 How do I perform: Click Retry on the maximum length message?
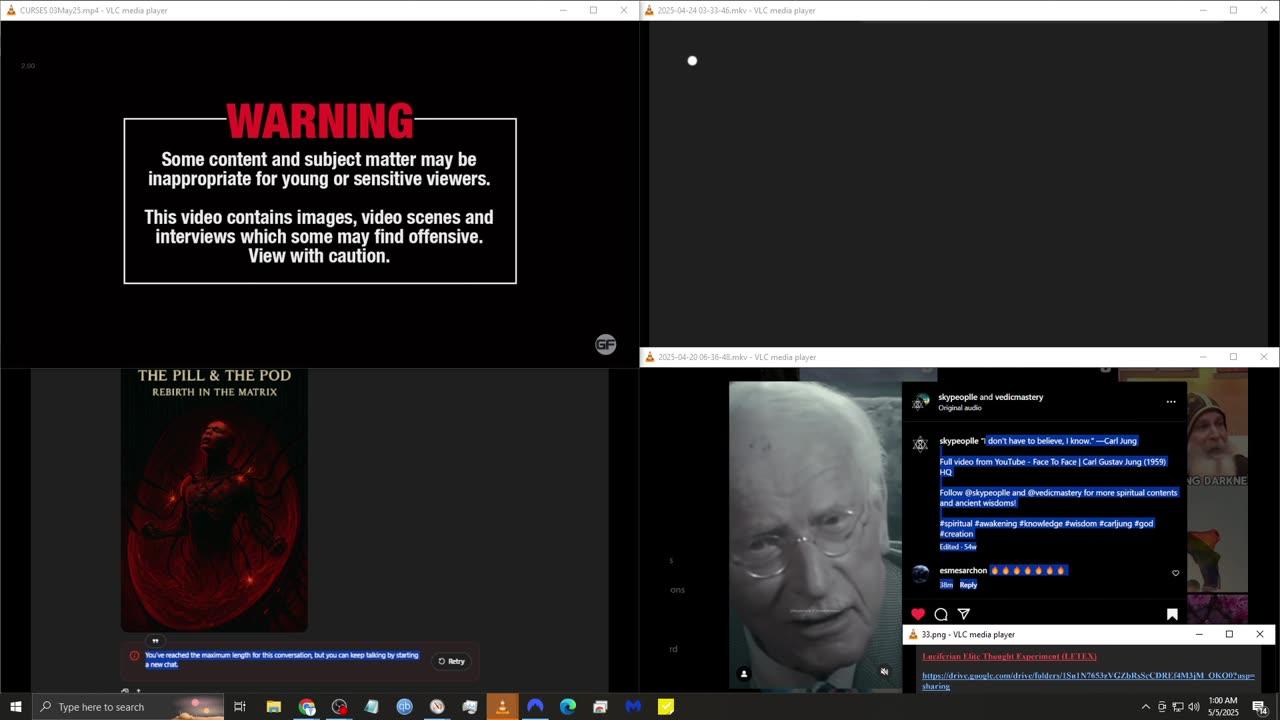click(x=452, y=661)
